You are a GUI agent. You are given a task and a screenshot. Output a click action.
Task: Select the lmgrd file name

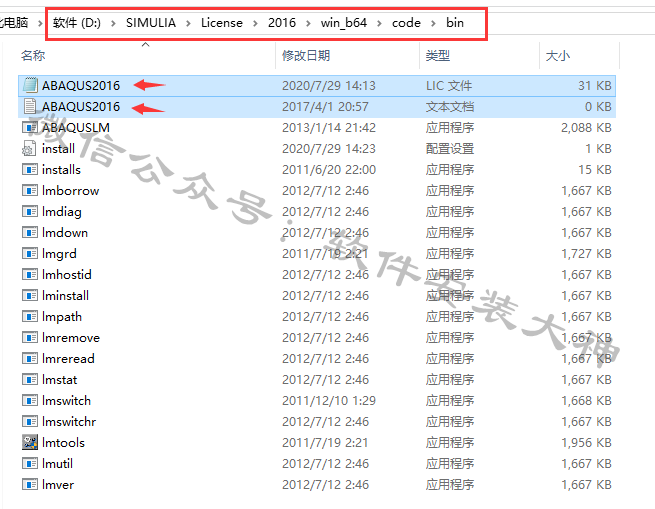pyautogui.click(x=59, y=254)
